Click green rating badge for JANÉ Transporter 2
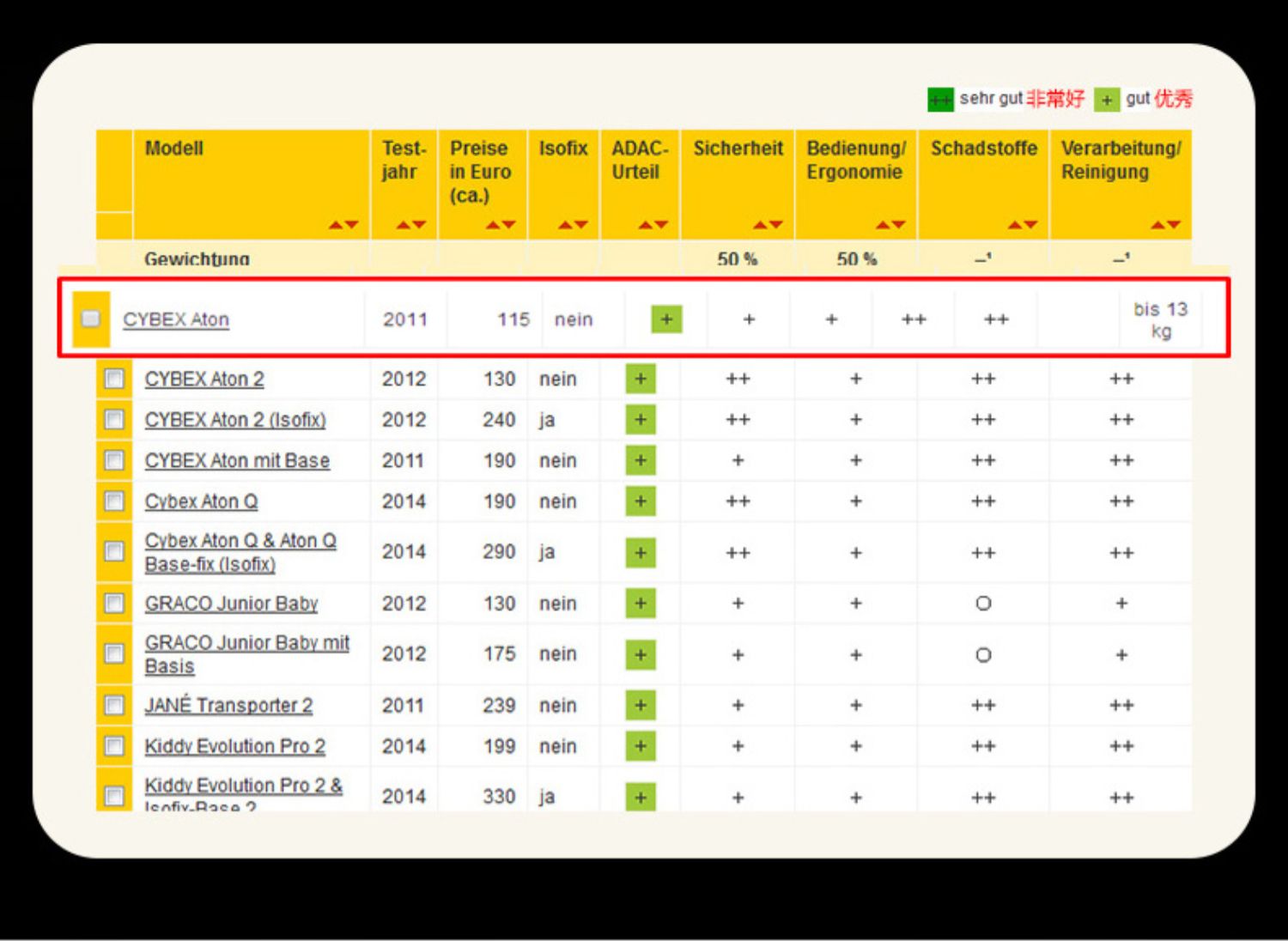 tap(641, 705)
